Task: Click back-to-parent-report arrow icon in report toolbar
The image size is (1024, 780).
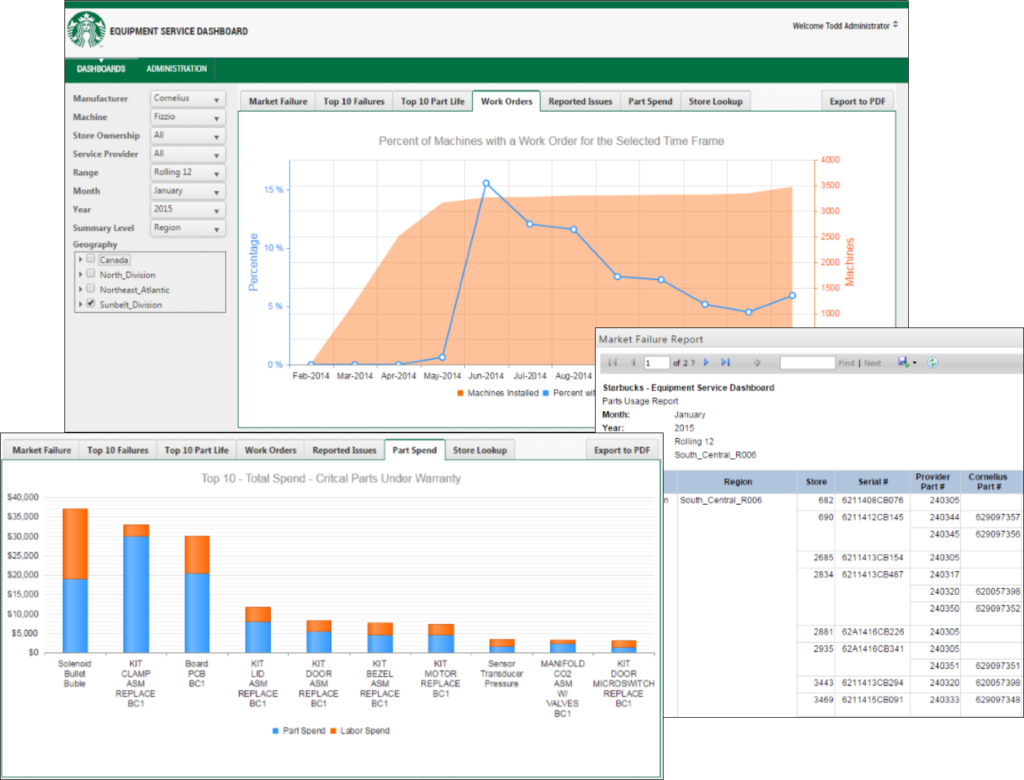Action: (757, 363)
